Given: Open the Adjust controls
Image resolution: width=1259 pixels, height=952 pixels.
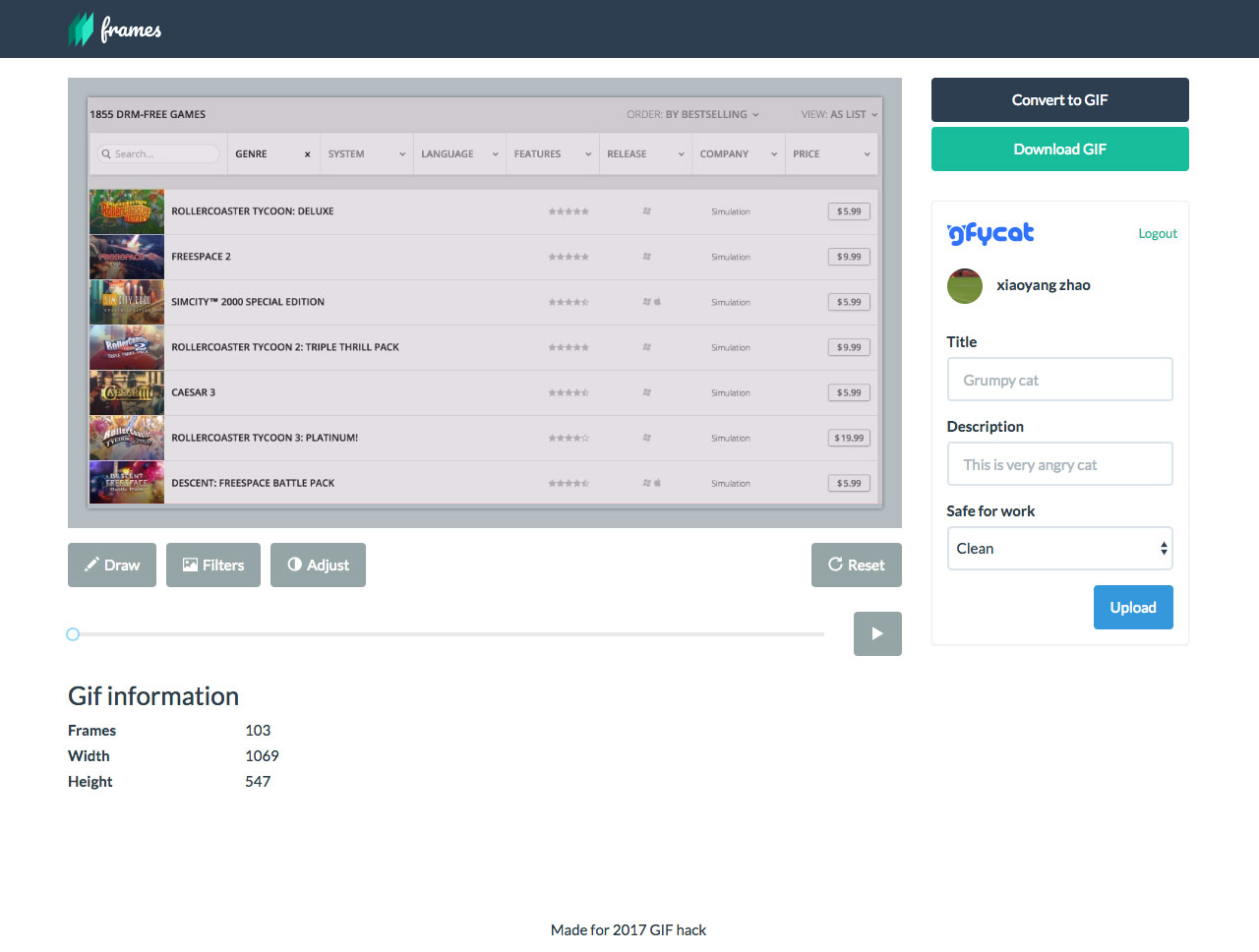Looking at the screenshot, I should (x=318, y=565).
